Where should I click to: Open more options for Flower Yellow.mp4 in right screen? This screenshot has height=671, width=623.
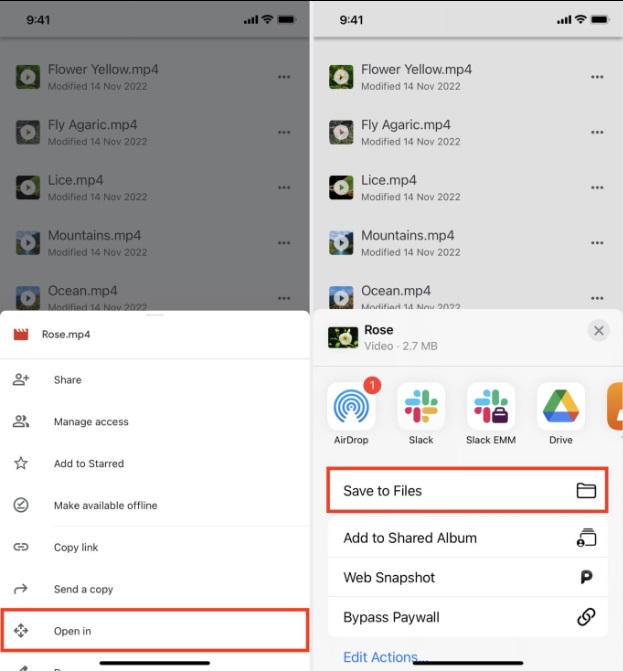597,77
